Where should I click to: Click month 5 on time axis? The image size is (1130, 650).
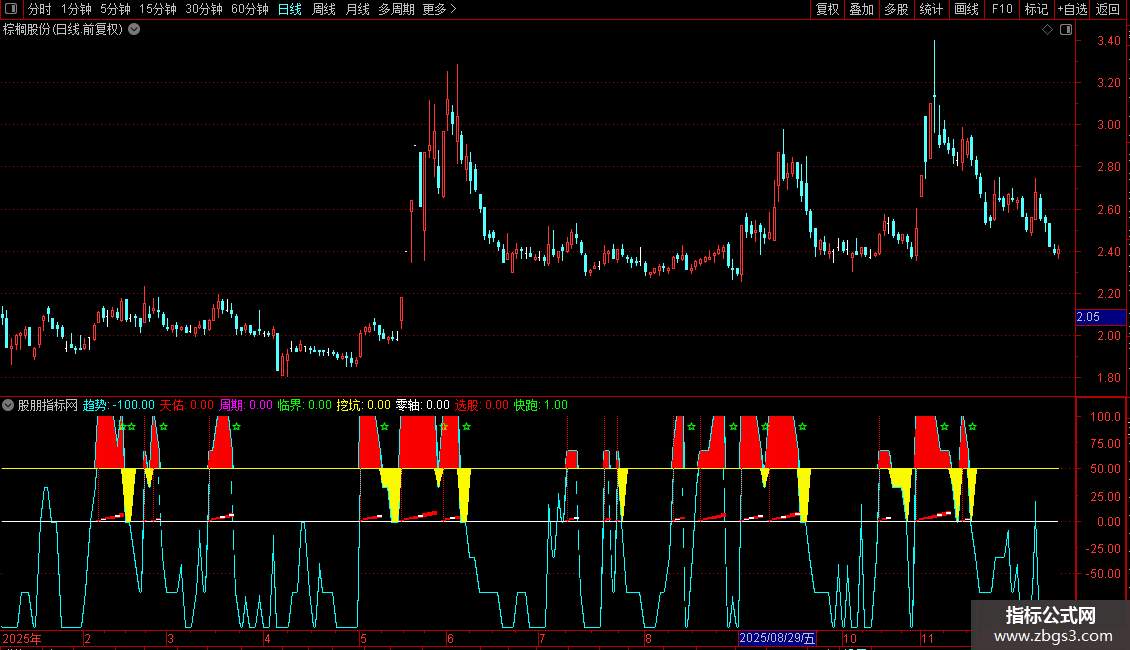[363, 638]
